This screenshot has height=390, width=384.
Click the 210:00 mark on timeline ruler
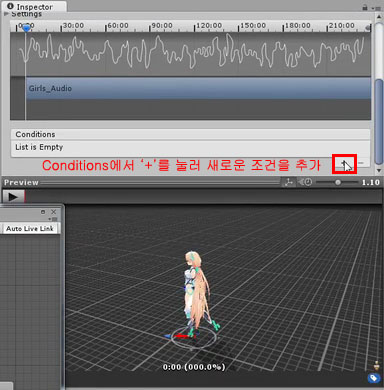[x=342, y=26]
